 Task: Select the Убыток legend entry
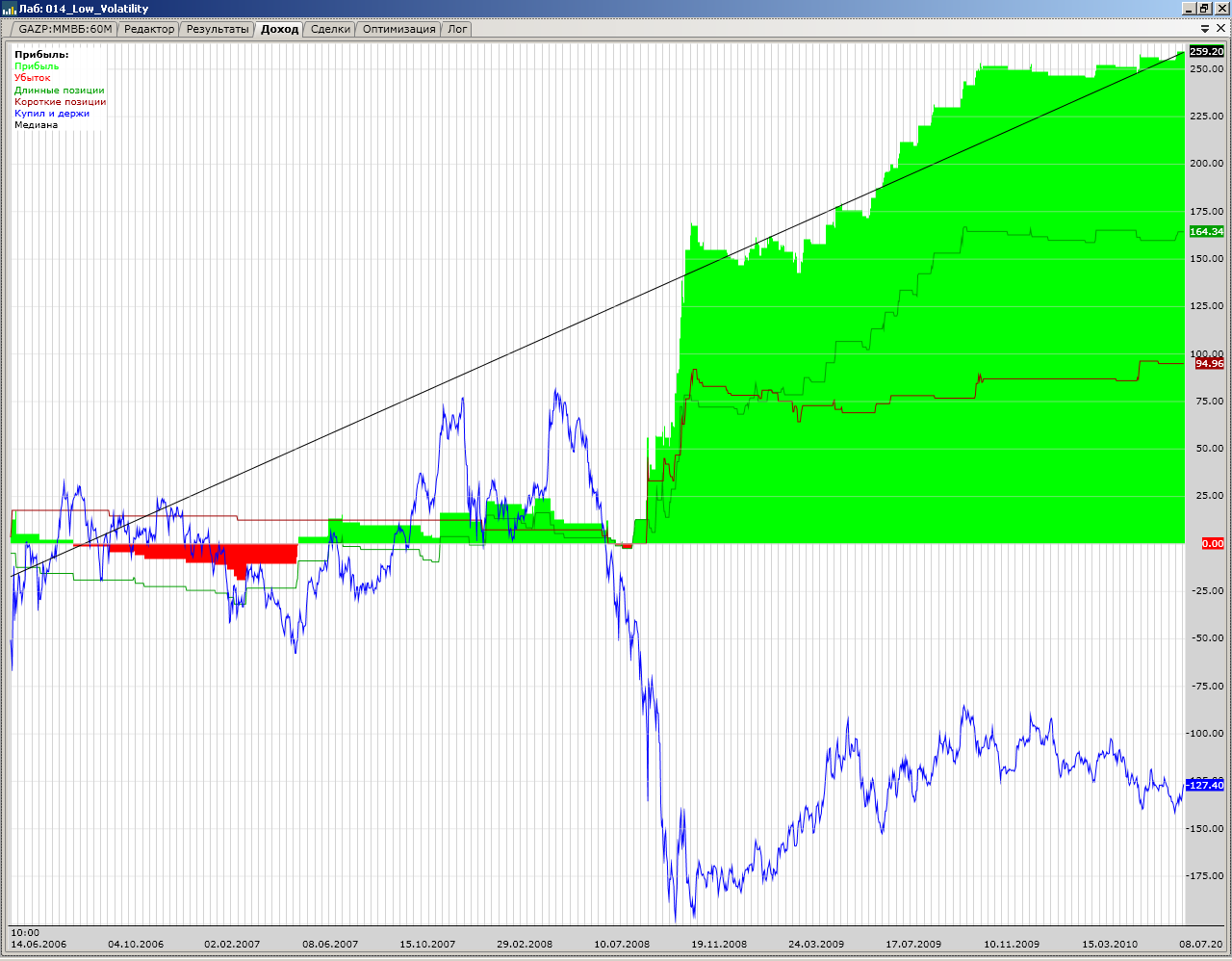pos(33,78)
